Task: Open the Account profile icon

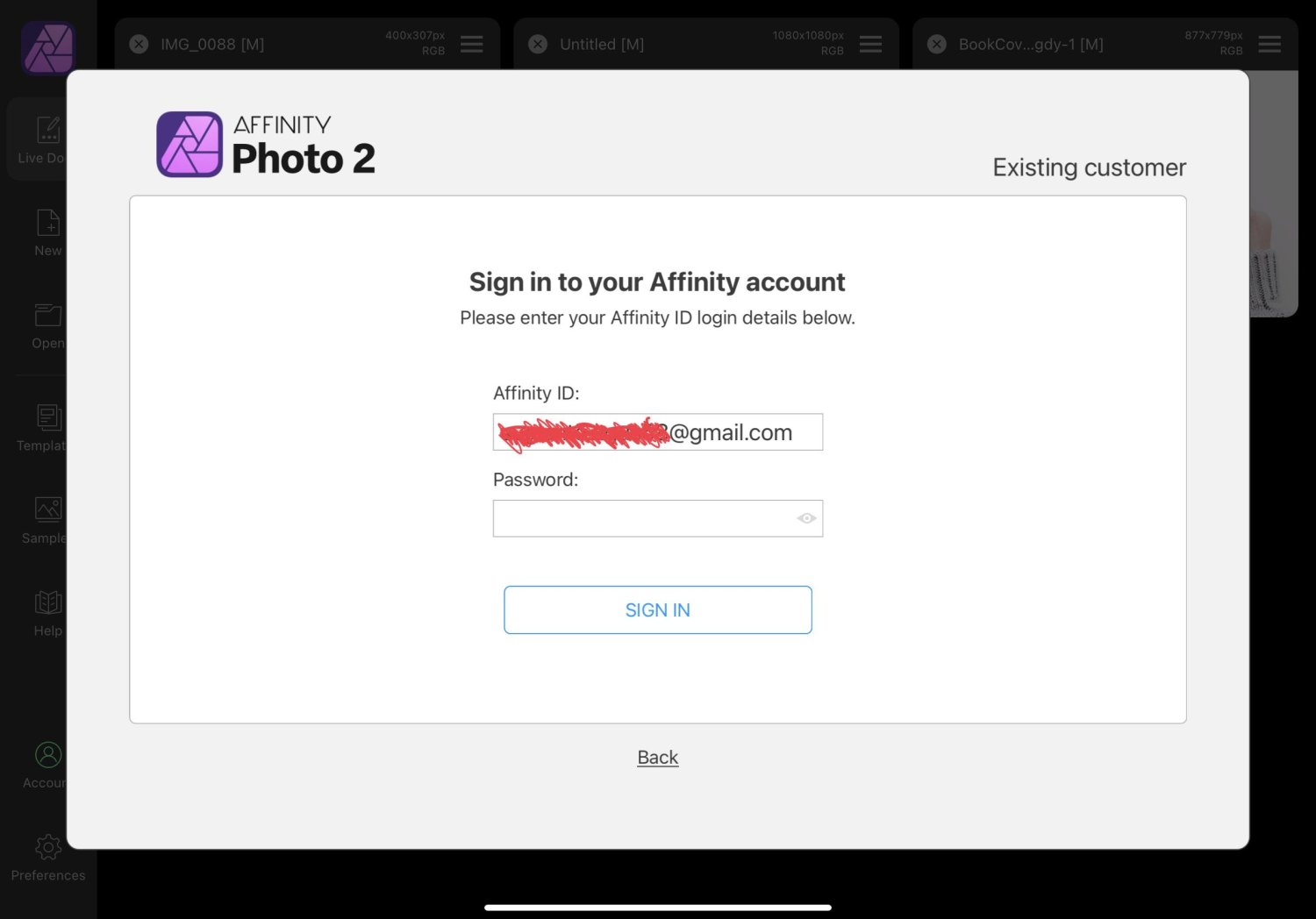Action: [x=48, y=755]
